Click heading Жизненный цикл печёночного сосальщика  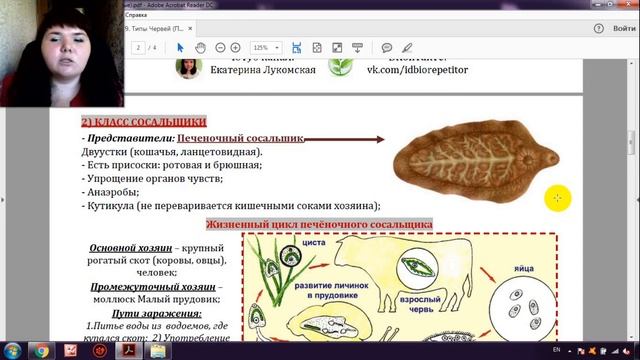[x=319, y=224]
